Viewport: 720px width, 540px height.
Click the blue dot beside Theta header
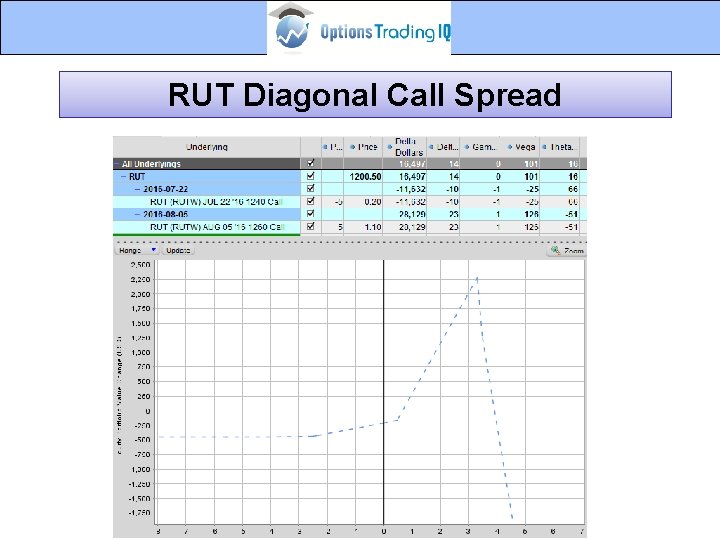[x=545, y=147]
